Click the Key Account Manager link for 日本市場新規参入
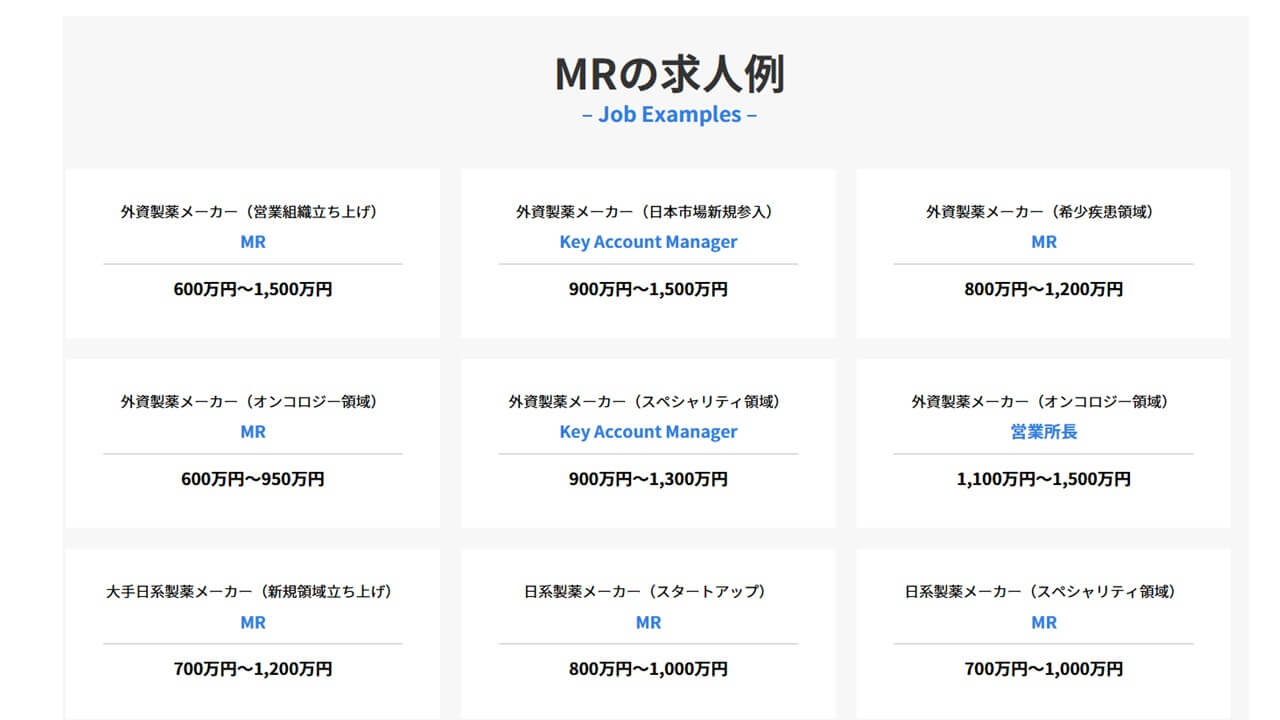 (647, 241)
